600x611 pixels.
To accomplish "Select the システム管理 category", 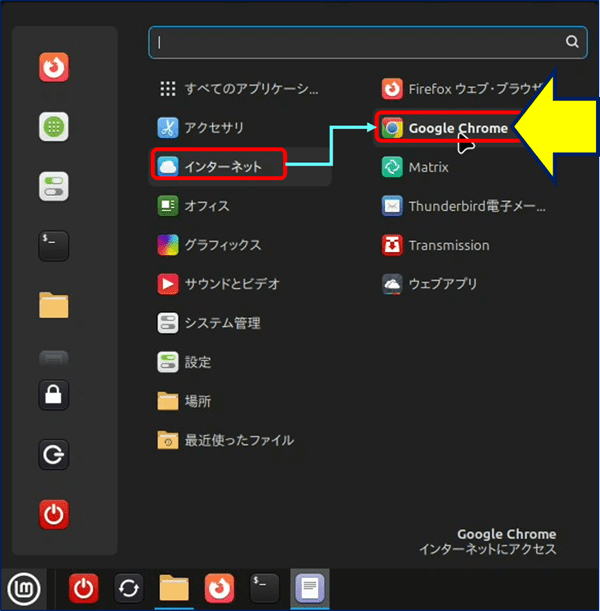I will click(x=240, y=323).
